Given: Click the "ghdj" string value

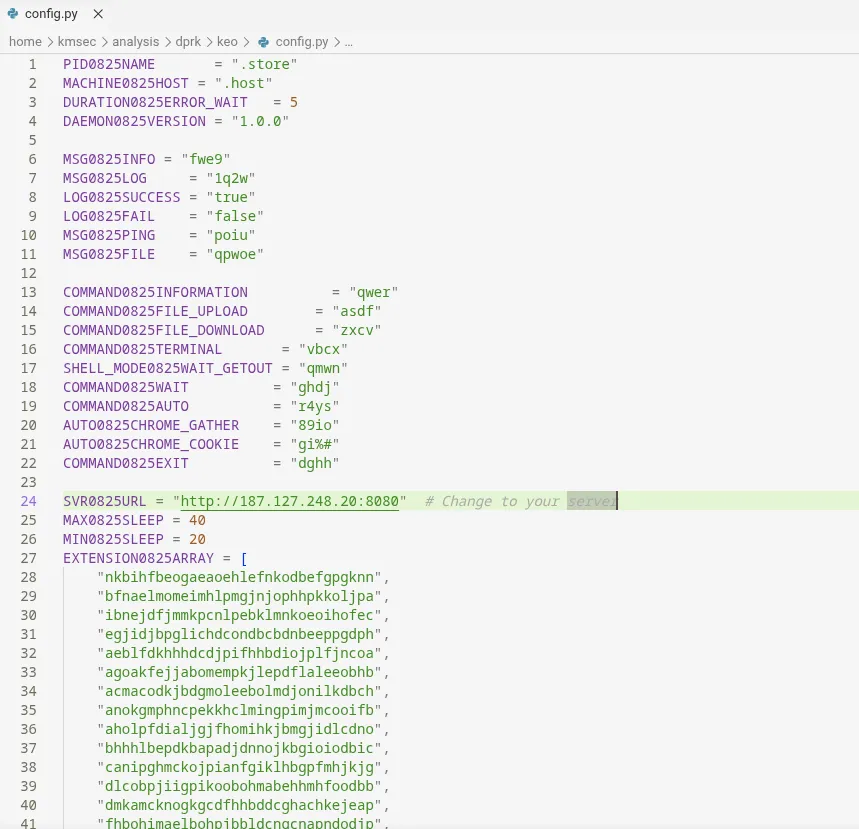Looking at the screenshot, I should [x=315, y=387].
